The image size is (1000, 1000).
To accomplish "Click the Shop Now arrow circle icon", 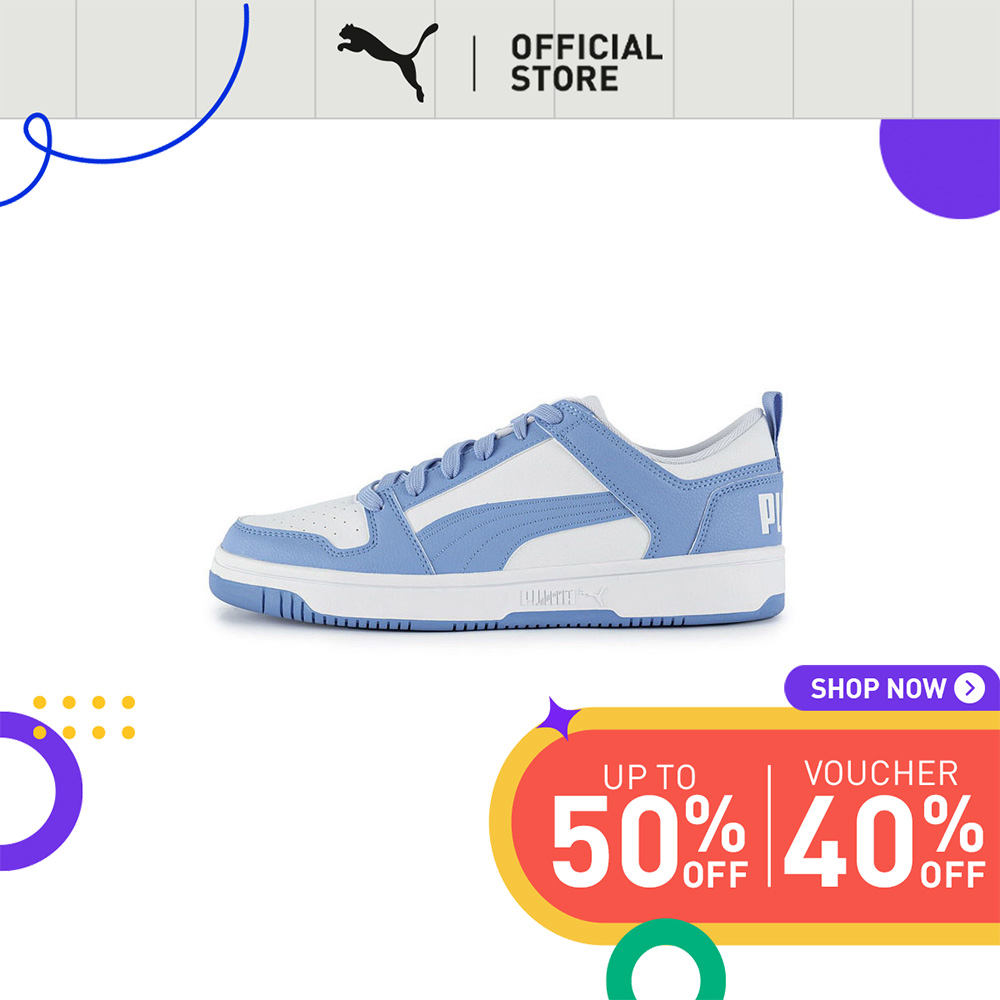I will click(x=969, y=688).
